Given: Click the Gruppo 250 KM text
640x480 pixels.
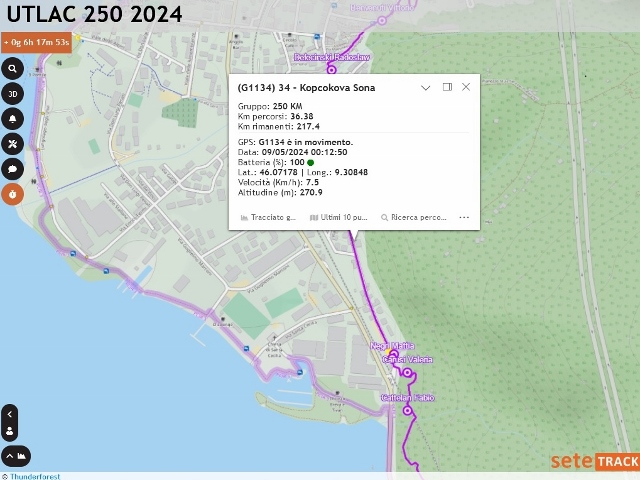Looking at the screenshot, I should 270,106.
